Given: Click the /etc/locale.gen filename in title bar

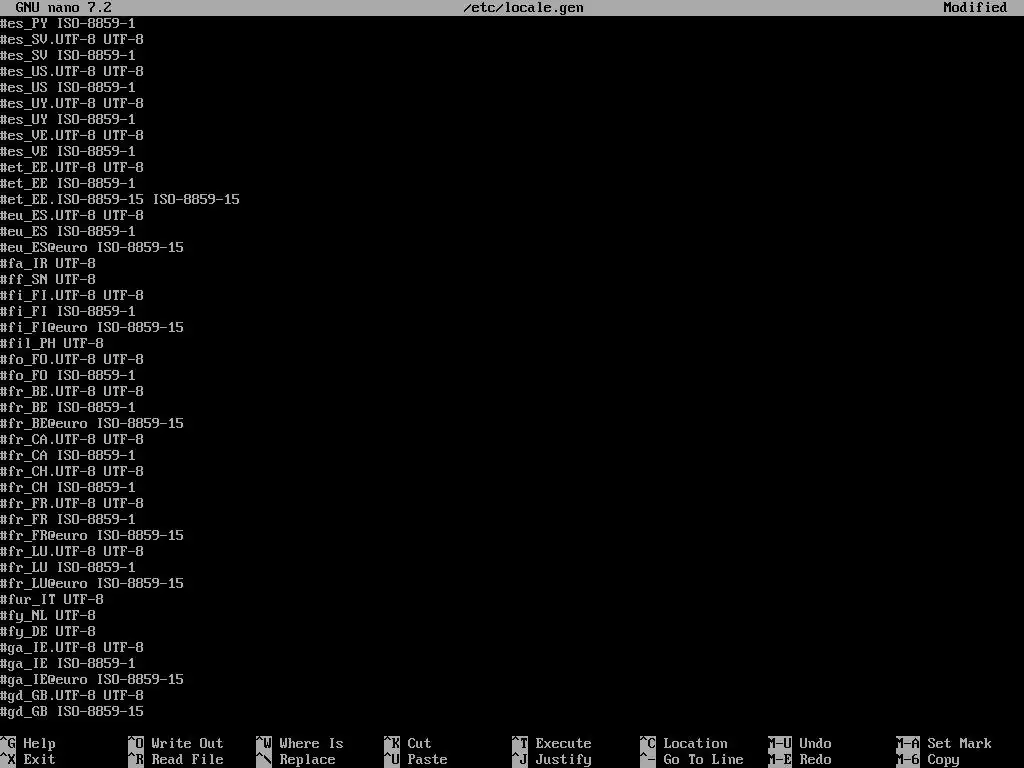Looking at the screenshot, I should point(524,8).
